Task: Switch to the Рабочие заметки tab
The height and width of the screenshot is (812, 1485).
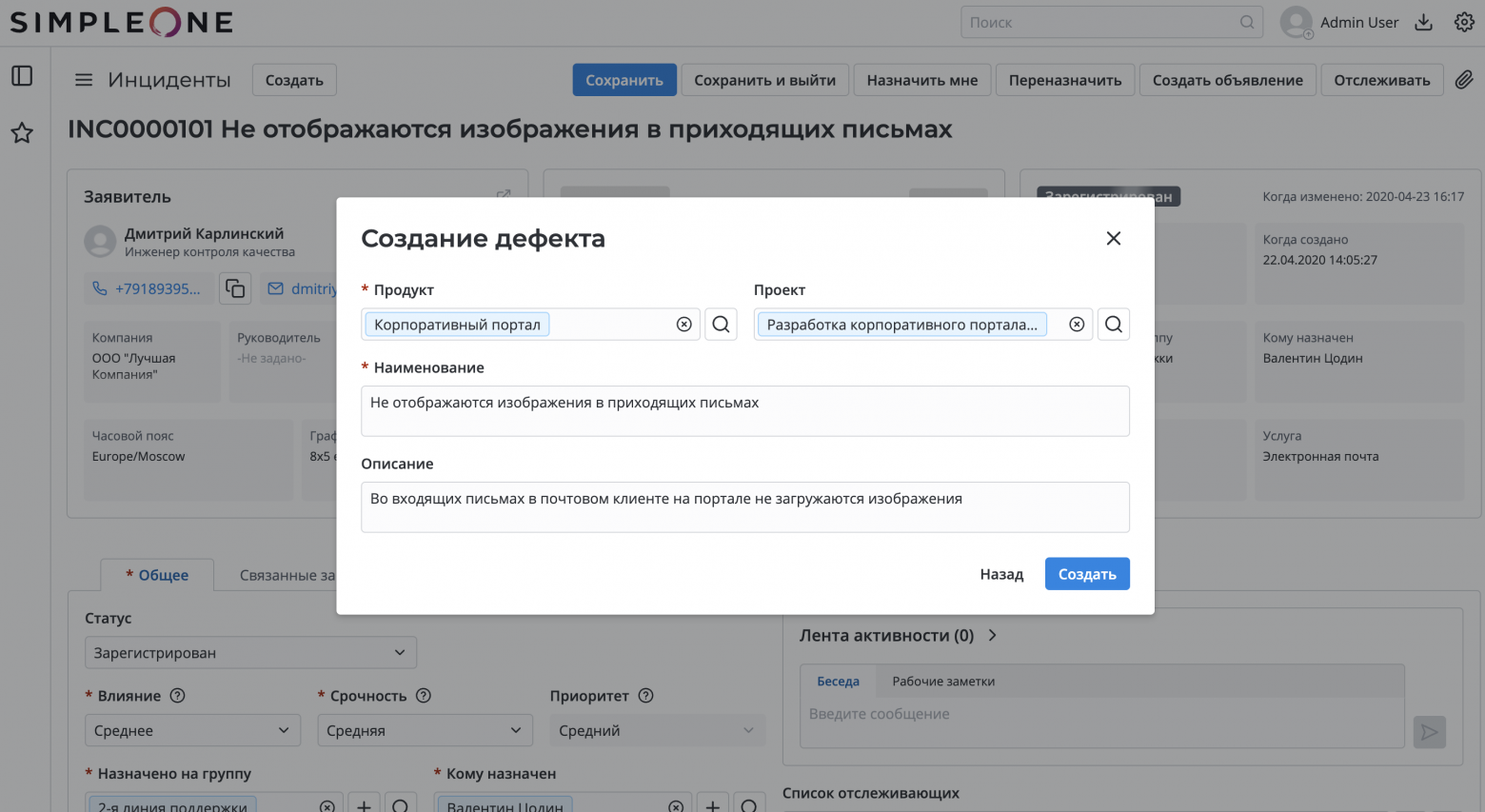Action: pyautogui.click(x=942, y=681)
